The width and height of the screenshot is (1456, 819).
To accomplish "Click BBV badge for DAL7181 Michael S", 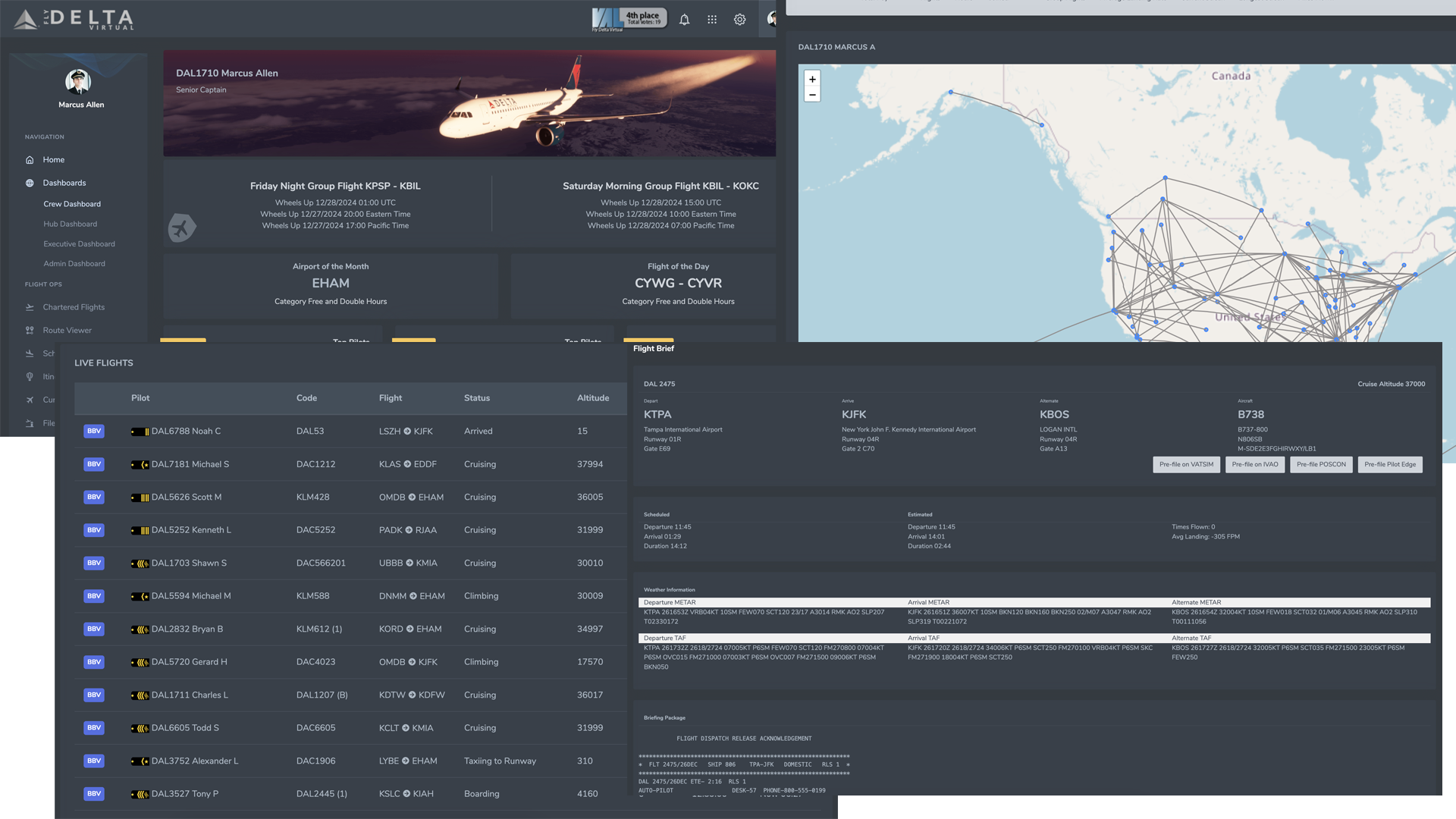I will click(x=94, y=464).
